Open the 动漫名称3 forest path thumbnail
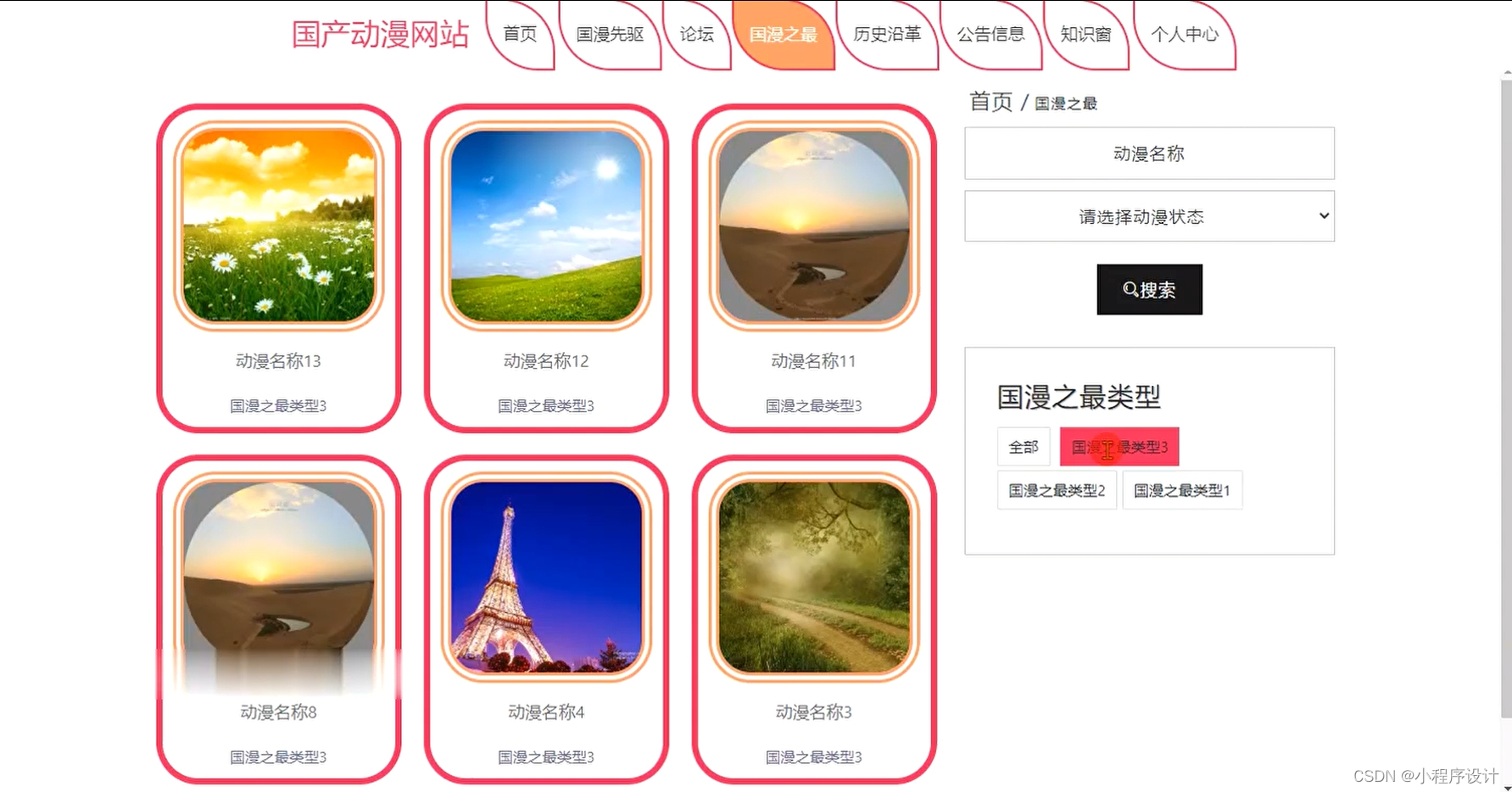The height and width of the screenshot is (792, 1512). (x=814, y=577)
